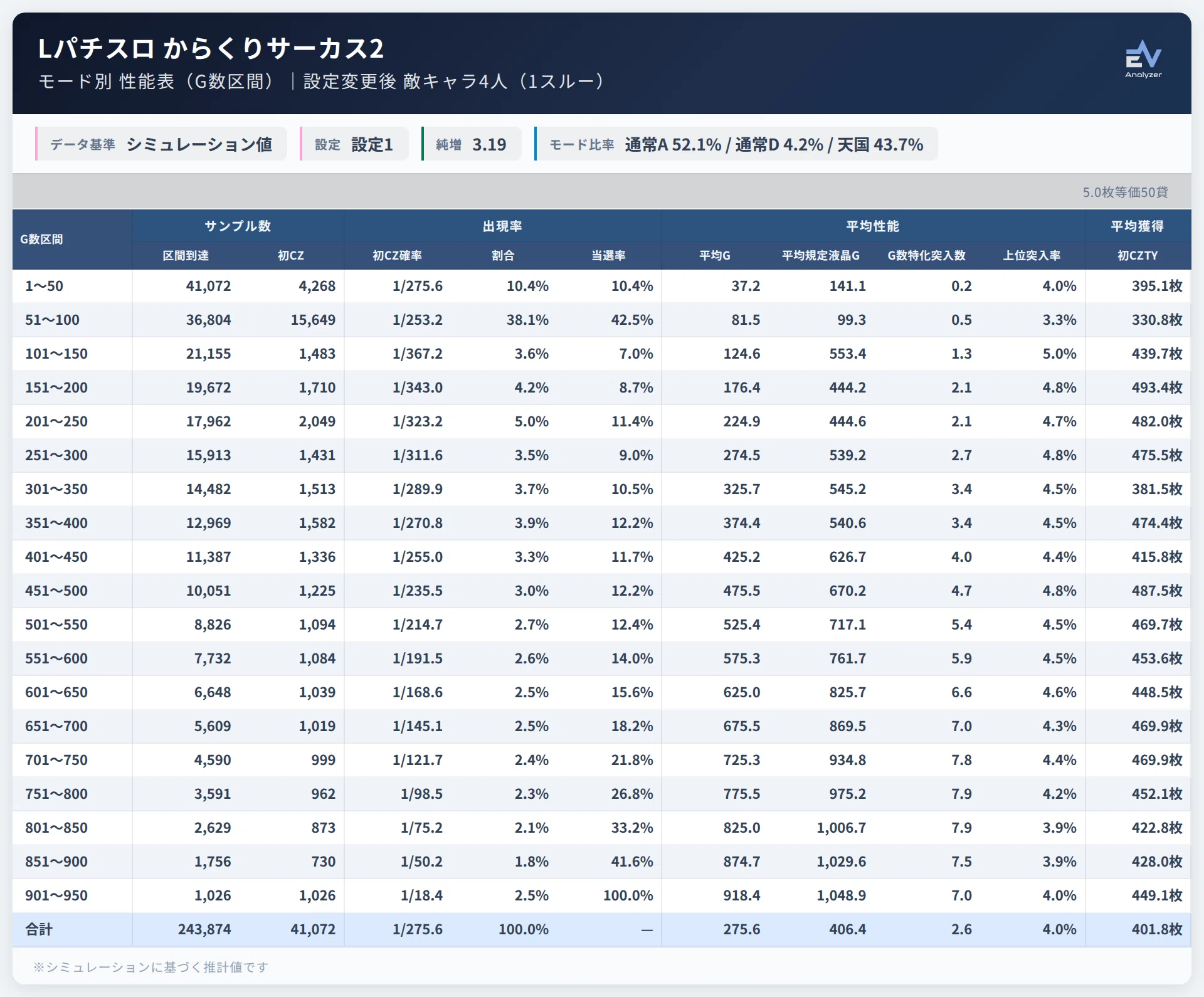Click the 401.8枚 total cell
Screen dimensions: 1204x997
tap(1157, 929)
